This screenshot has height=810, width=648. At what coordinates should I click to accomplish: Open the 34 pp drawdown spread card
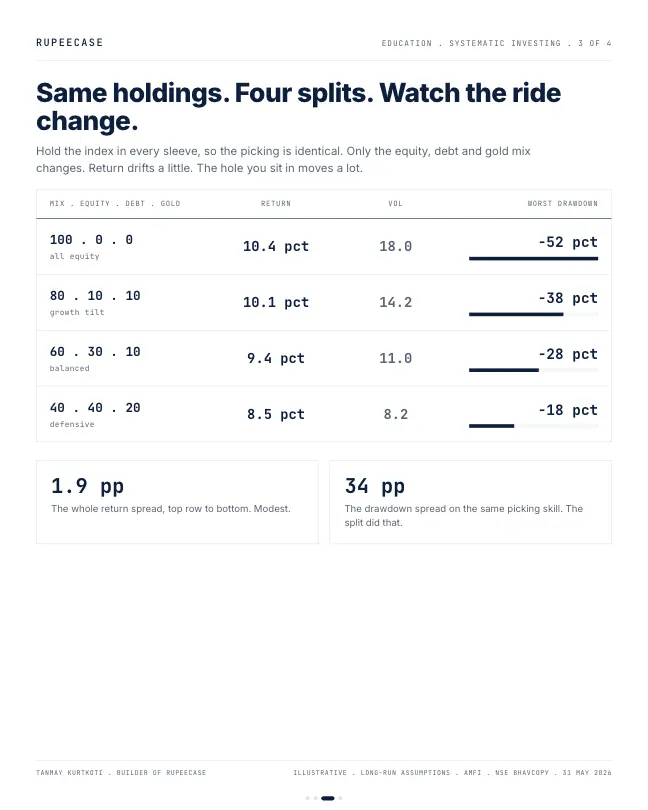point(470,502)
